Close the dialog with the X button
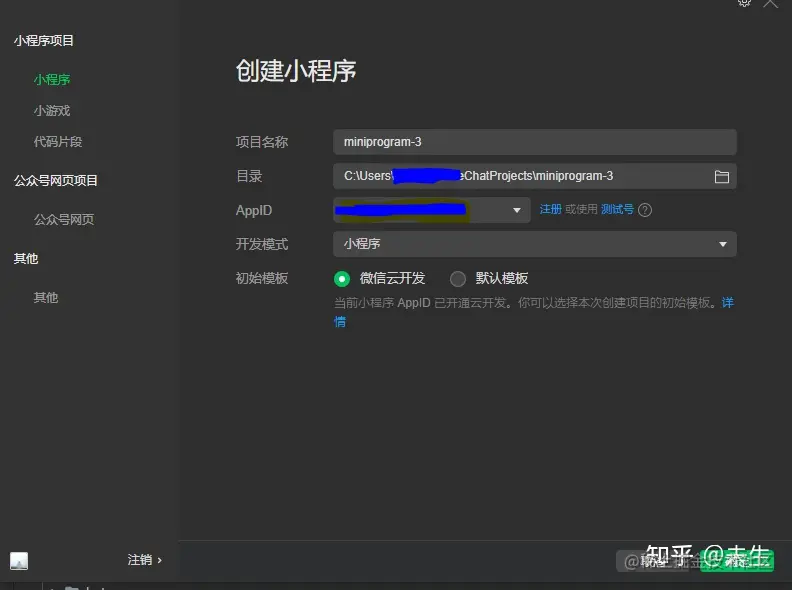Screen dimensions: 792x590 click(771, 3)
